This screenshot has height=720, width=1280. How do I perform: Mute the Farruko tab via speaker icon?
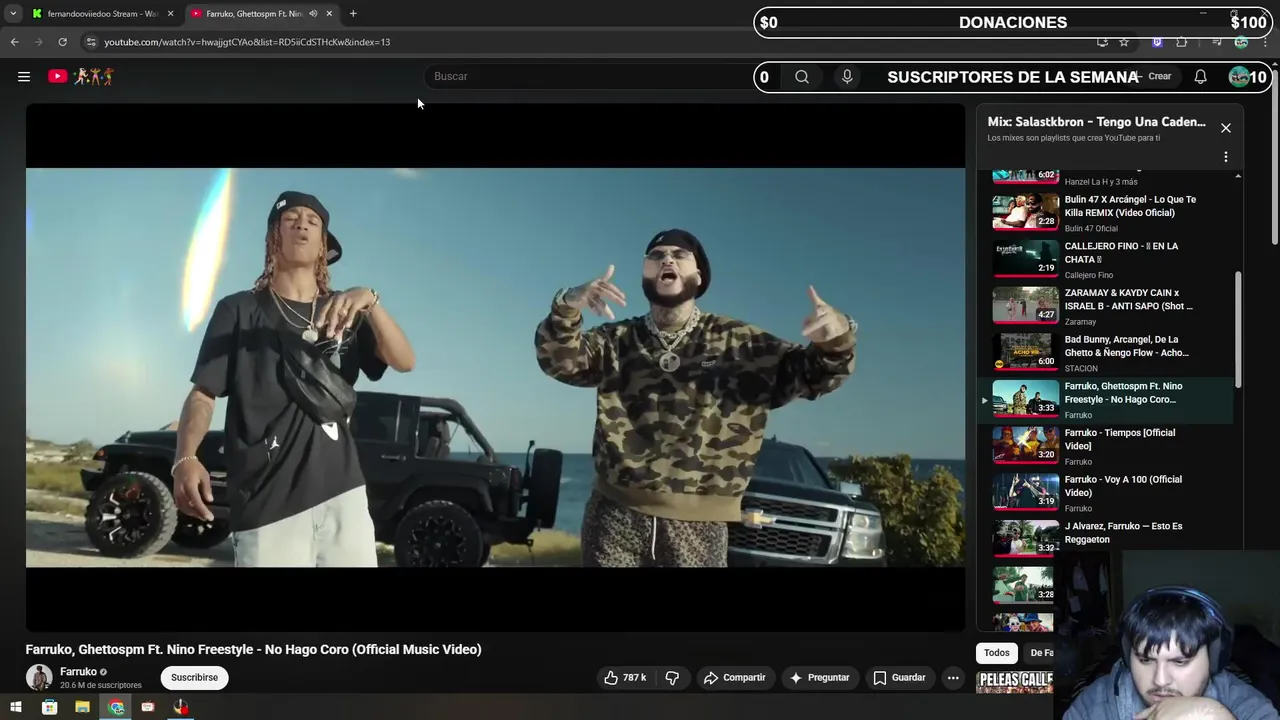(x=313, y=13)
